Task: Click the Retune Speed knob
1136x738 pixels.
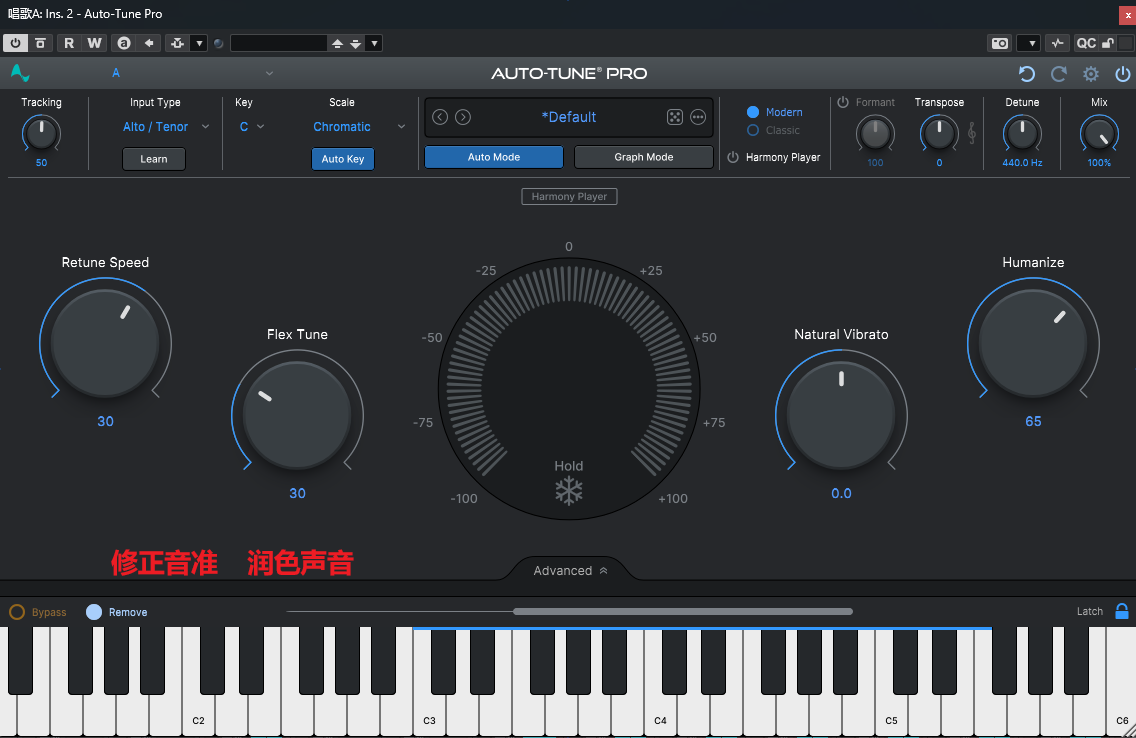Action: pyautogui.click(x=105, y=343)
